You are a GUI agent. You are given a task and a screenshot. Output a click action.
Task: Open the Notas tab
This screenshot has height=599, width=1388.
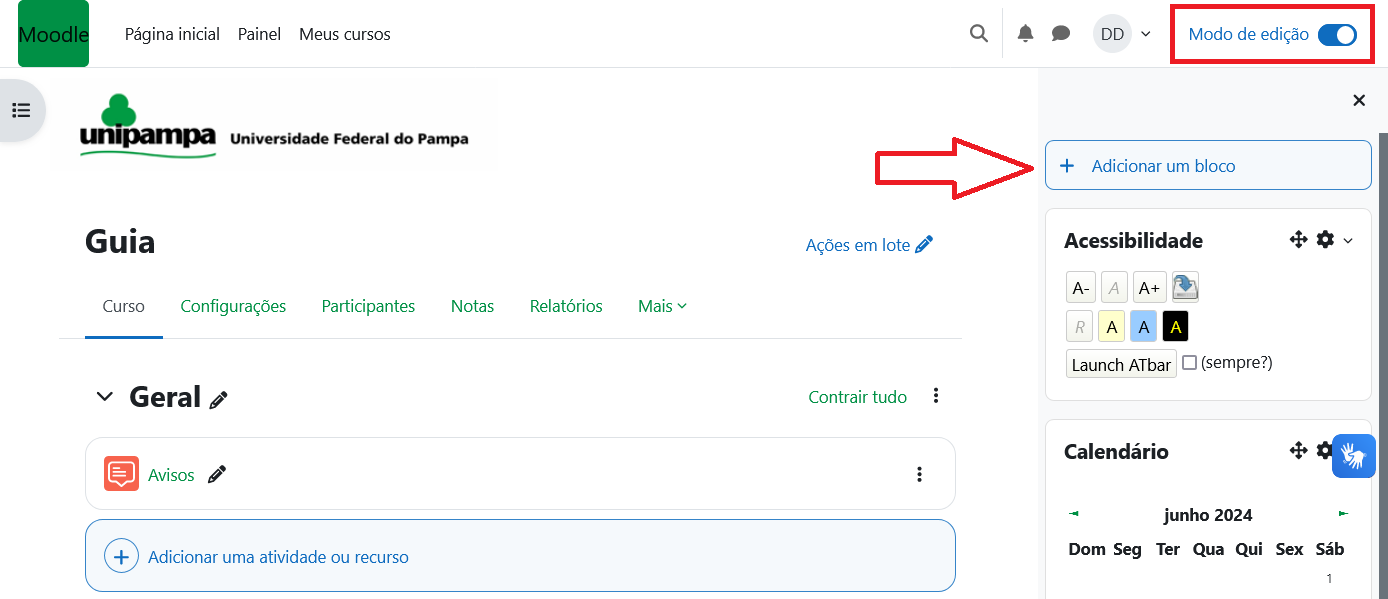click(x=472, y=306)
